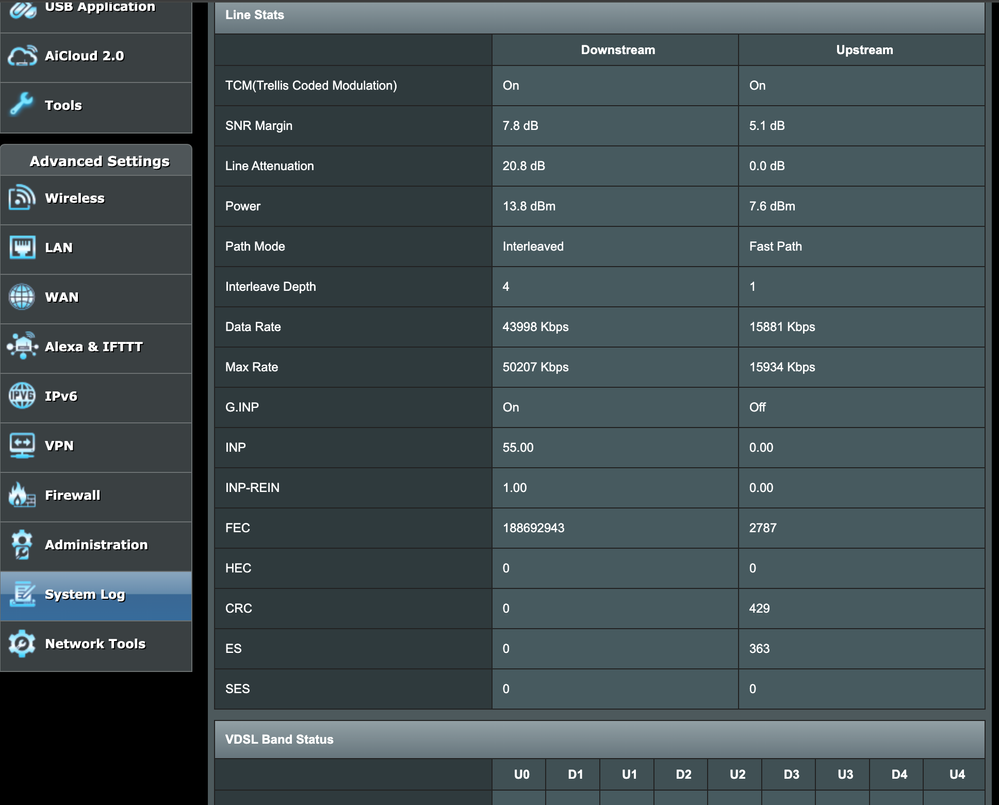
Task: Select the Wireless signal icon
Action: [22, 198]
